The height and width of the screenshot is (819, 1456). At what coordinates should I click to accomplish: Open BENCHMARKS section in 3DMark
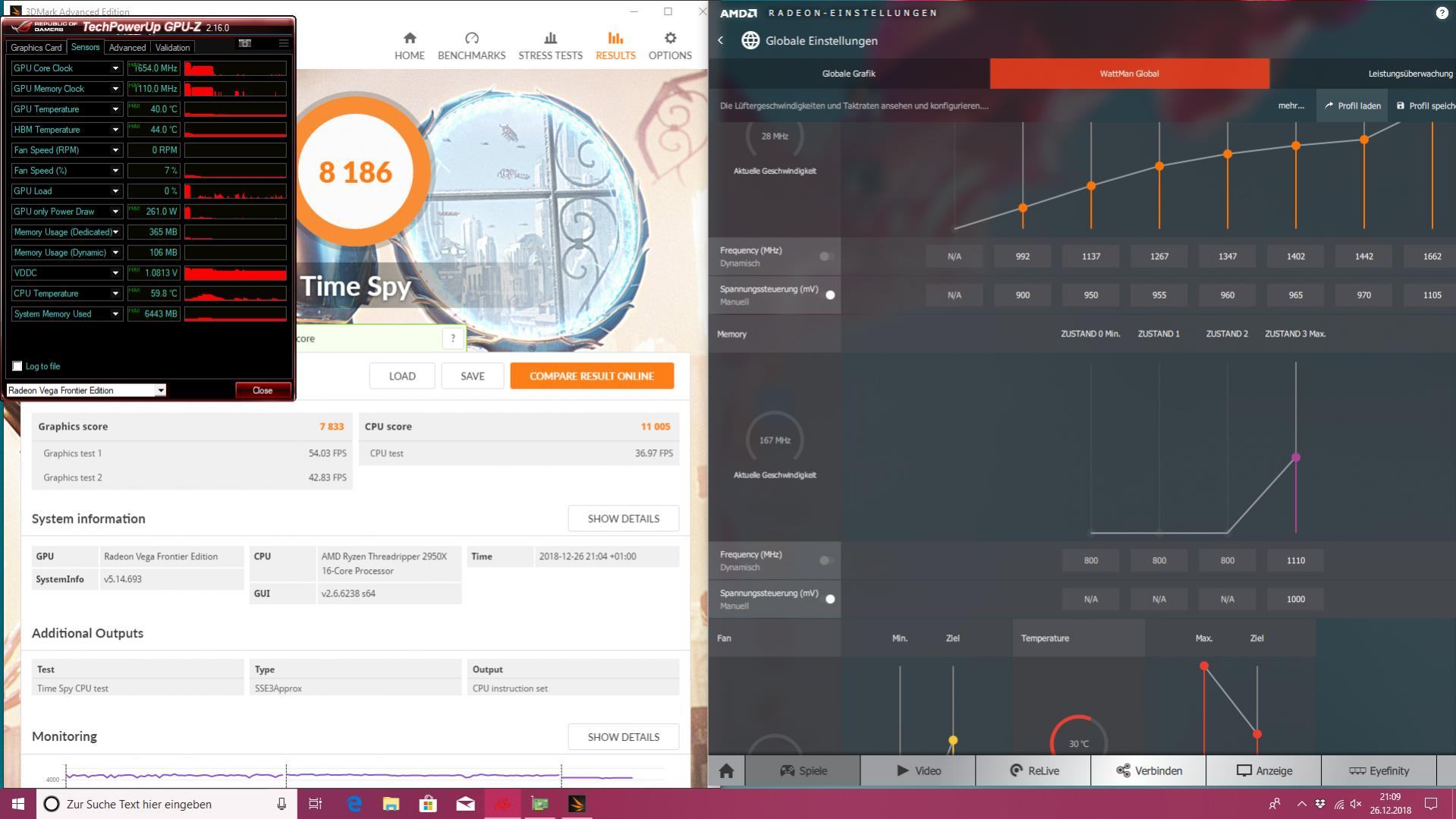pyautogui.click(x=471, y=46)
